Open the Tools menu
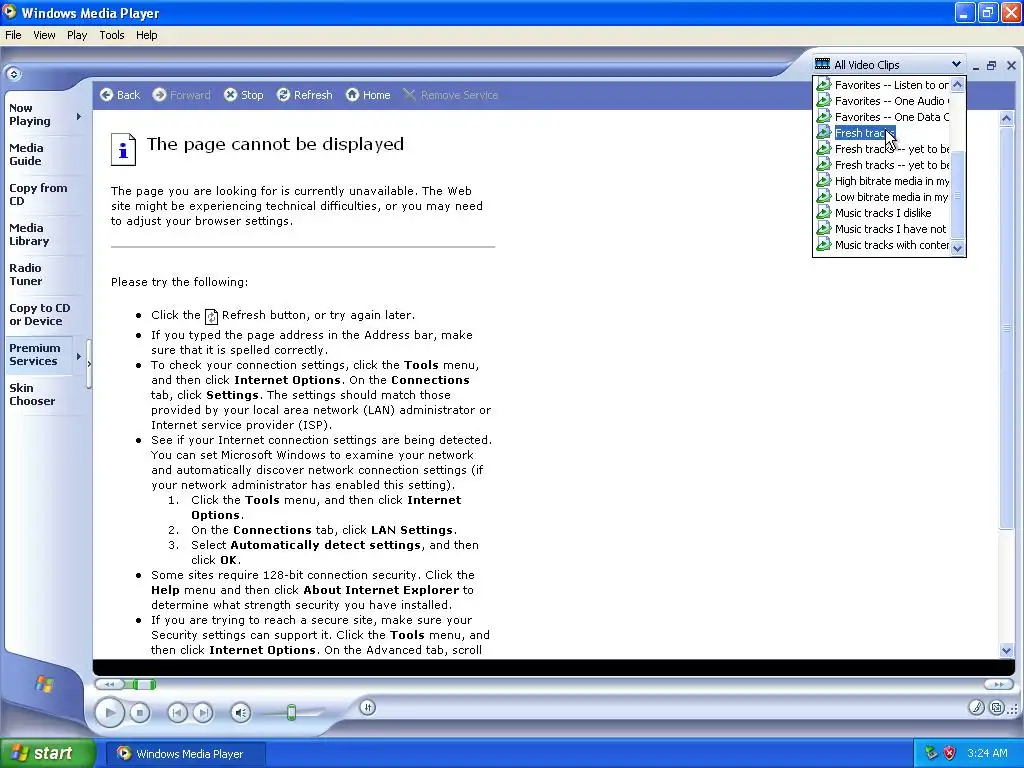1024x768 pixels. click(x=112, y=35)
